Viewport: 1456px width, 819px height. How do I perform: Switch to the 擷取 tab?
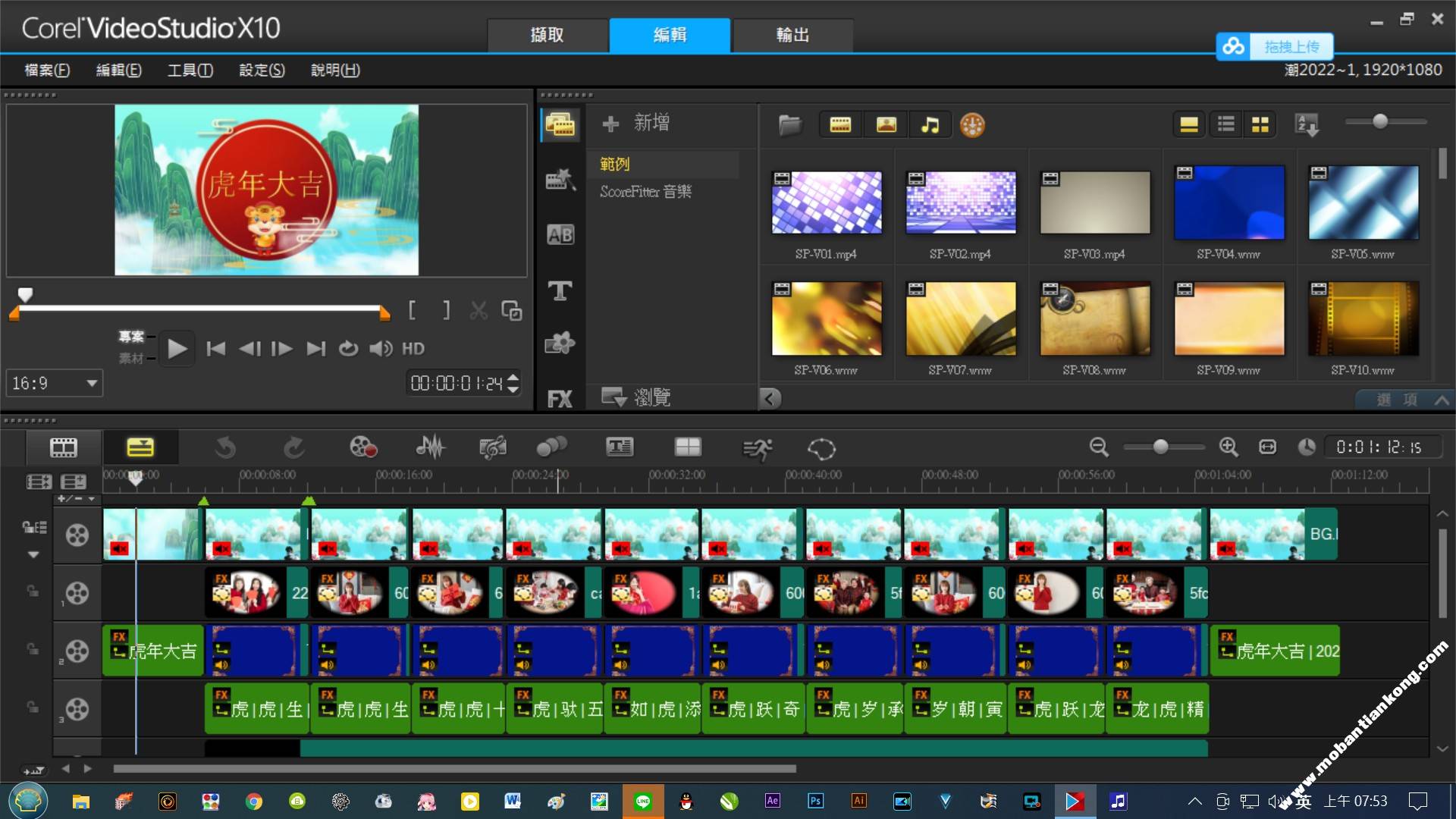pos(548,35)
